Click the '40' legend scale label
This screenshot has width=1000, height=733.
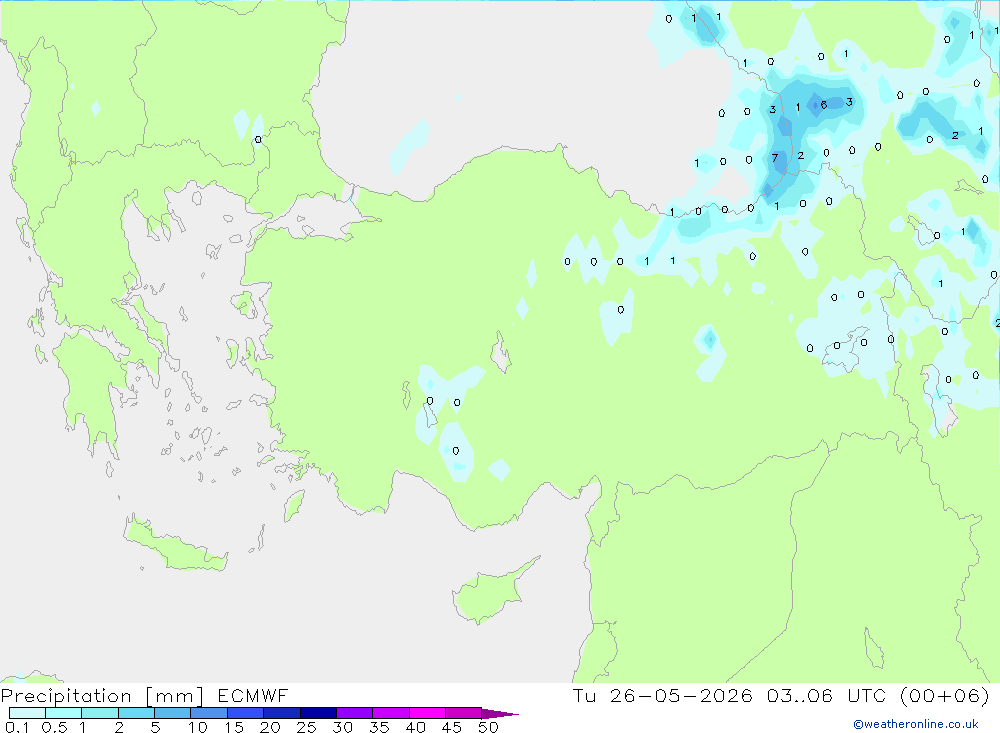tap(415, 727)
